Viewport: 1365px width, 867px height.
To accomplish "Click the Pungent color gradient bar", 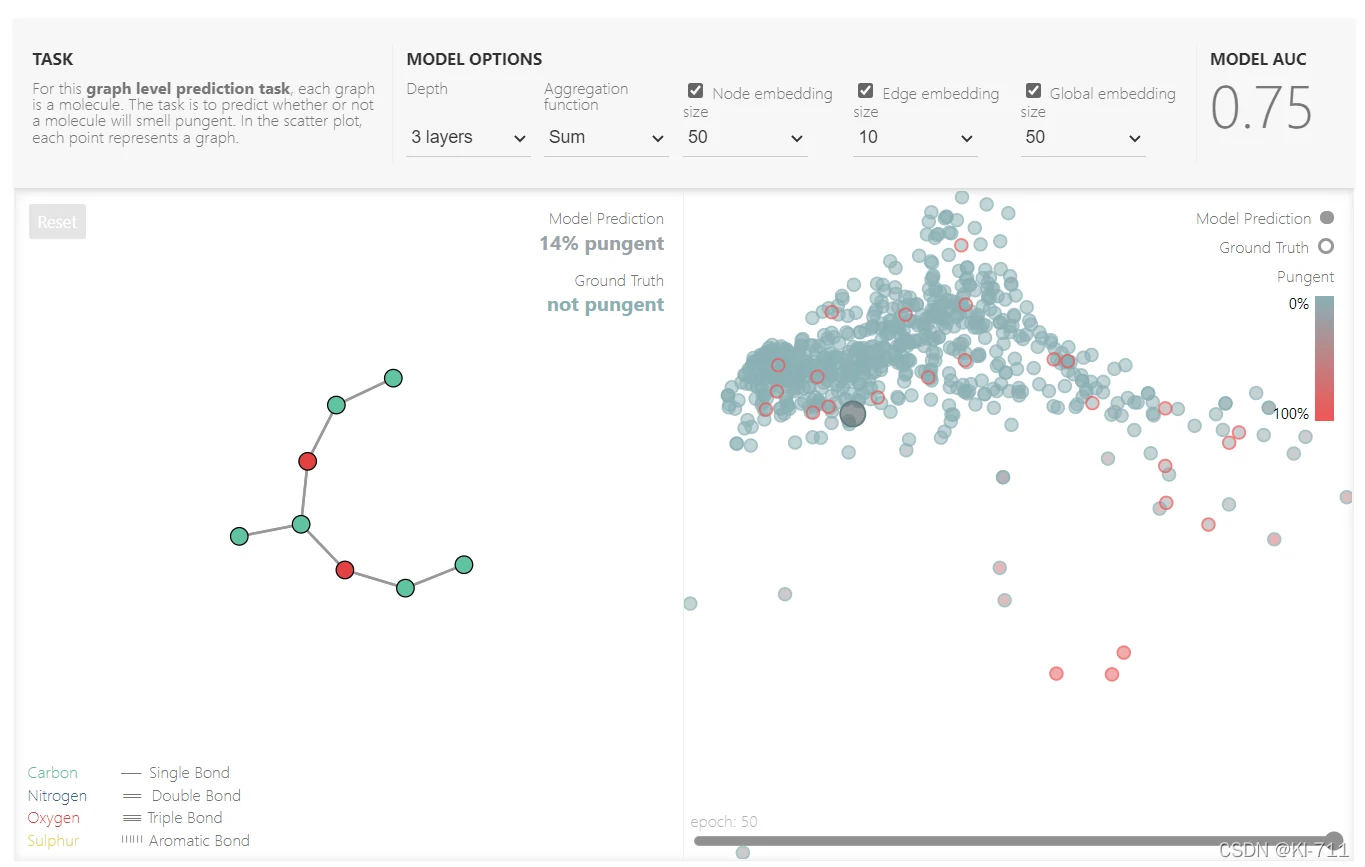I will (1324, 358).
